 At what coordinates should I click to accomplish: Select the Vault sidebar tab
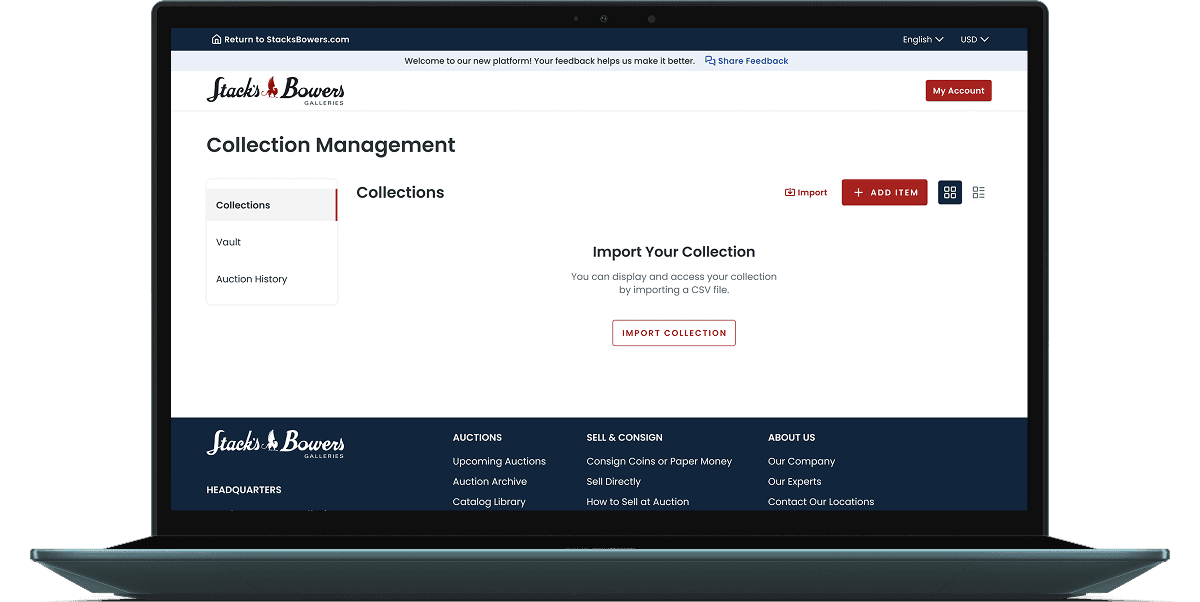click(228, 242)
